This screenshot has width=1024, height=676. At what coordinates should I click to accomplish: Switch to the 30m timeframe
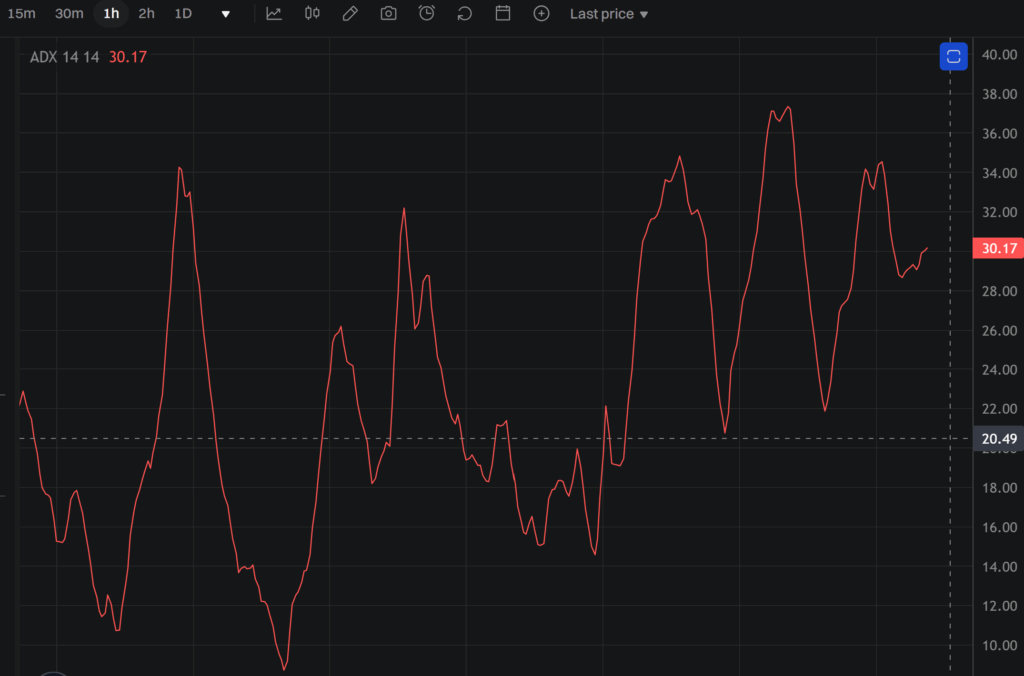tap(69, 14)
